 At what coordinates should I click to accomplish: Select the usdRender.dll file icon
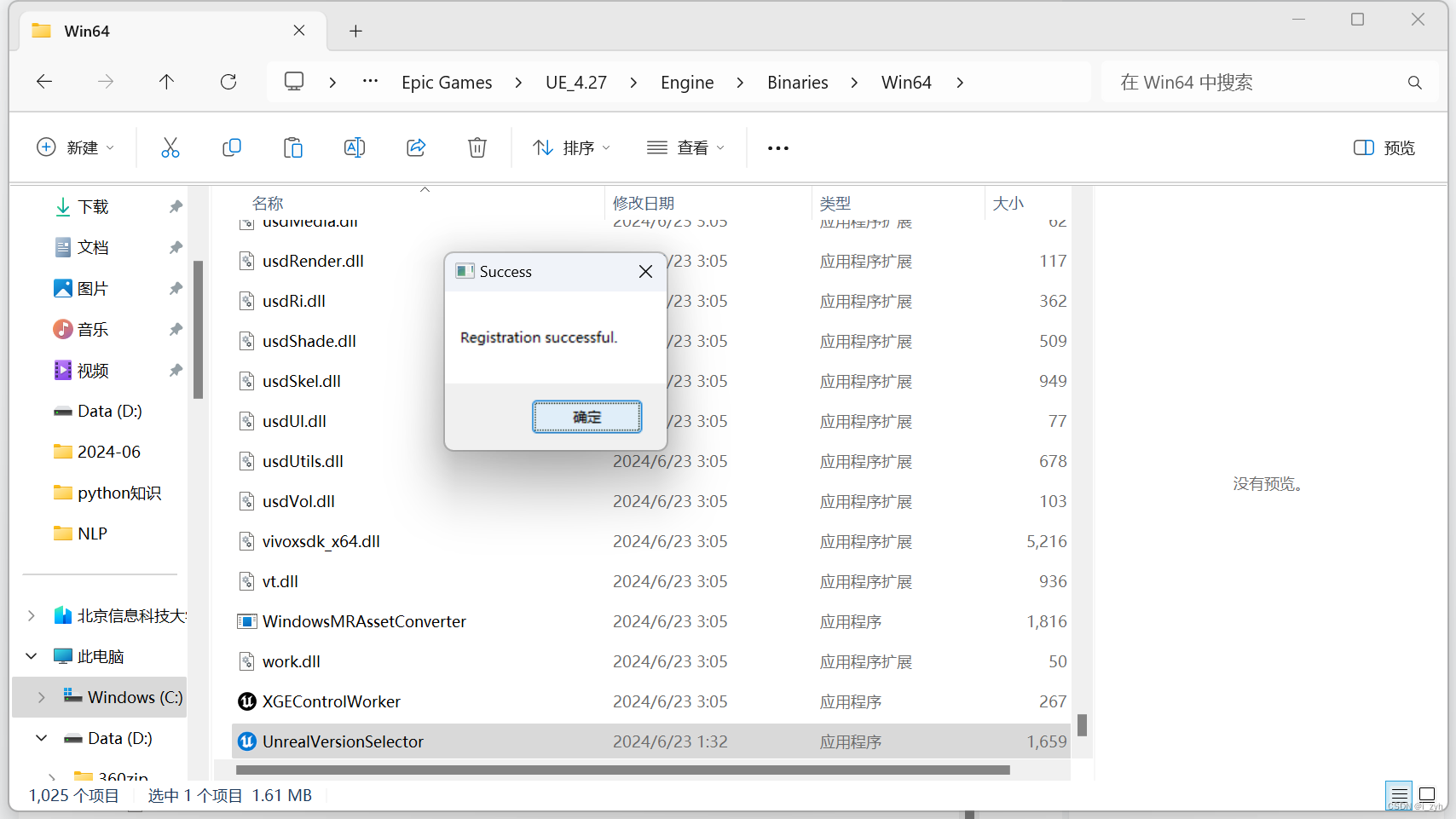click(x=247, y=261)
